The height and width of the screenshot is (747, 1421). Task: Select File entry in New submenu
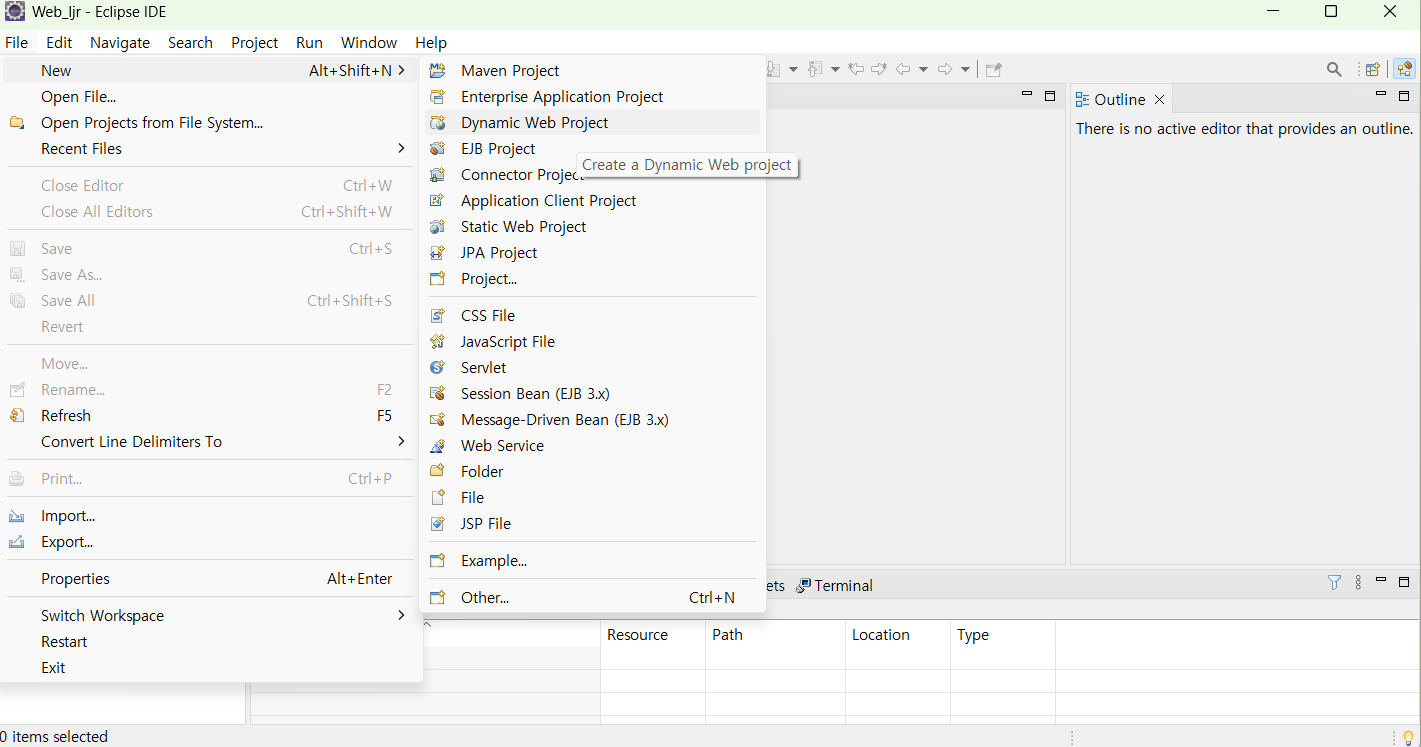click(592, 497)
